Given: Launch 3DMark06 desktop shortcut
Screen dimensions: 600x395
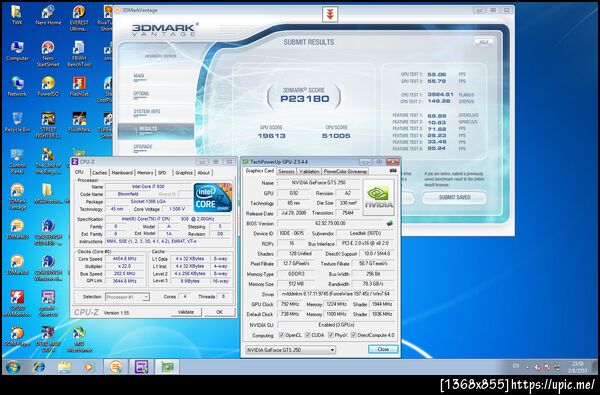Looking at the screenshot, I should pyautogui.click(x=16, y=264).
